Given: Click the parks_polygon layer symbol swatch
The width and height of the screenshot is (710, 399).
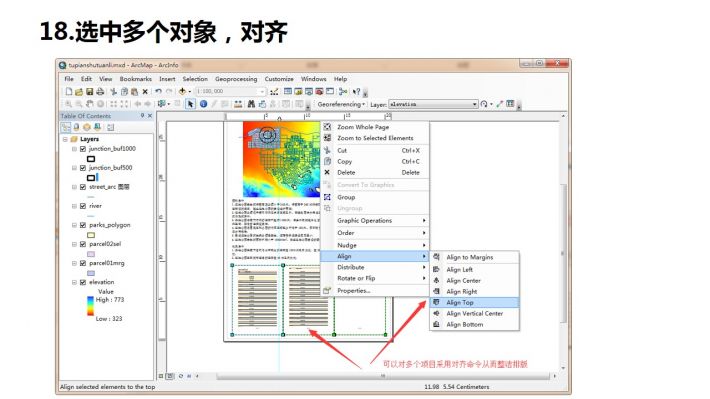Looking at the screenshot, I should pyautogui.click(x=91, y=235).
